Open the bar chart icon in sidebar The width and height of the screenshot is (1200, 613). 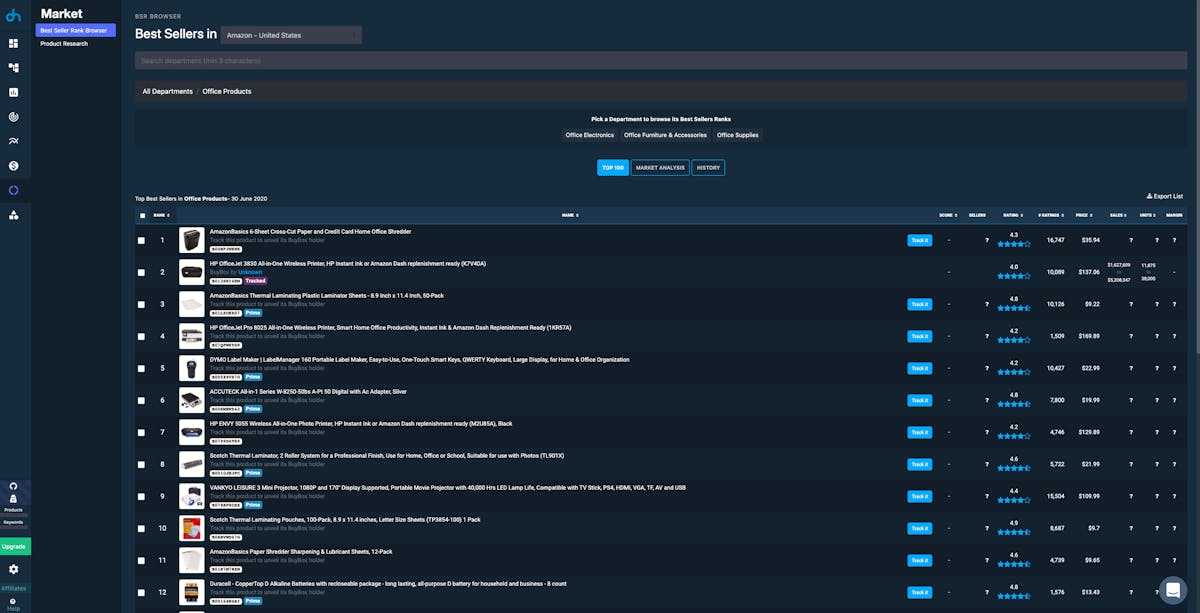point(13,92)
